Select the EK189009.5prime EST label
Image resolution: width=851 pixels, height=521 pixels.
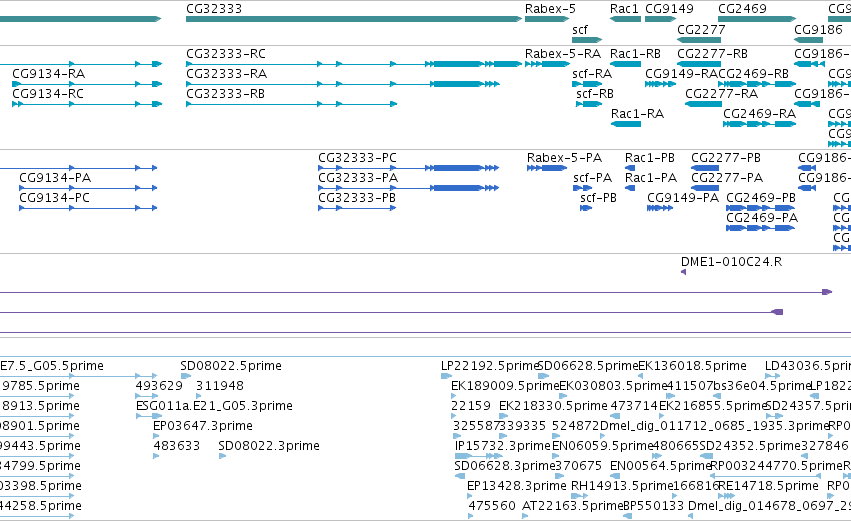[x=505, y=386]
